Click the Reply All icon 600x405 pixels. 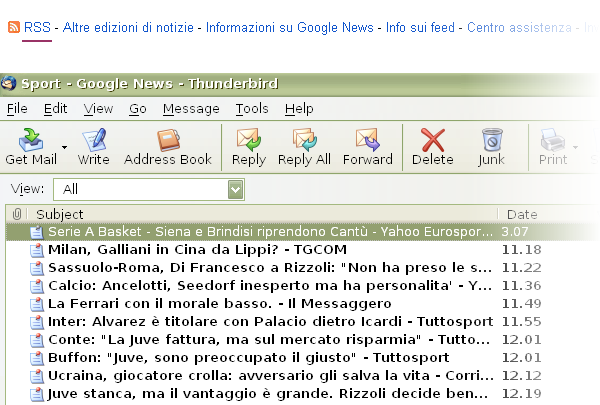pyautogui.click(x=304, y=139)
